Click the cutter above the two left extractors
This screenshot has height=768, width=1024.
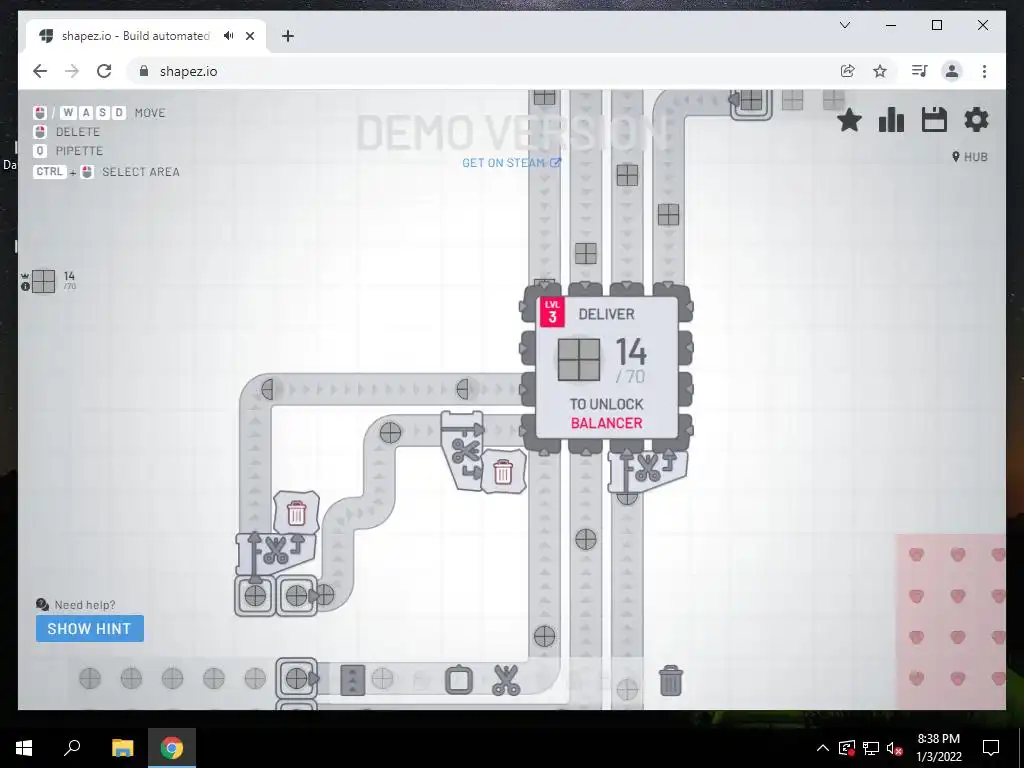(x=276, y=552)
